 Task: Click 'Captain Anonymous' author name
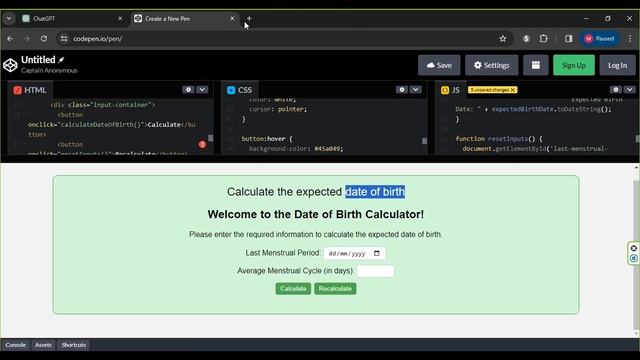49,71
